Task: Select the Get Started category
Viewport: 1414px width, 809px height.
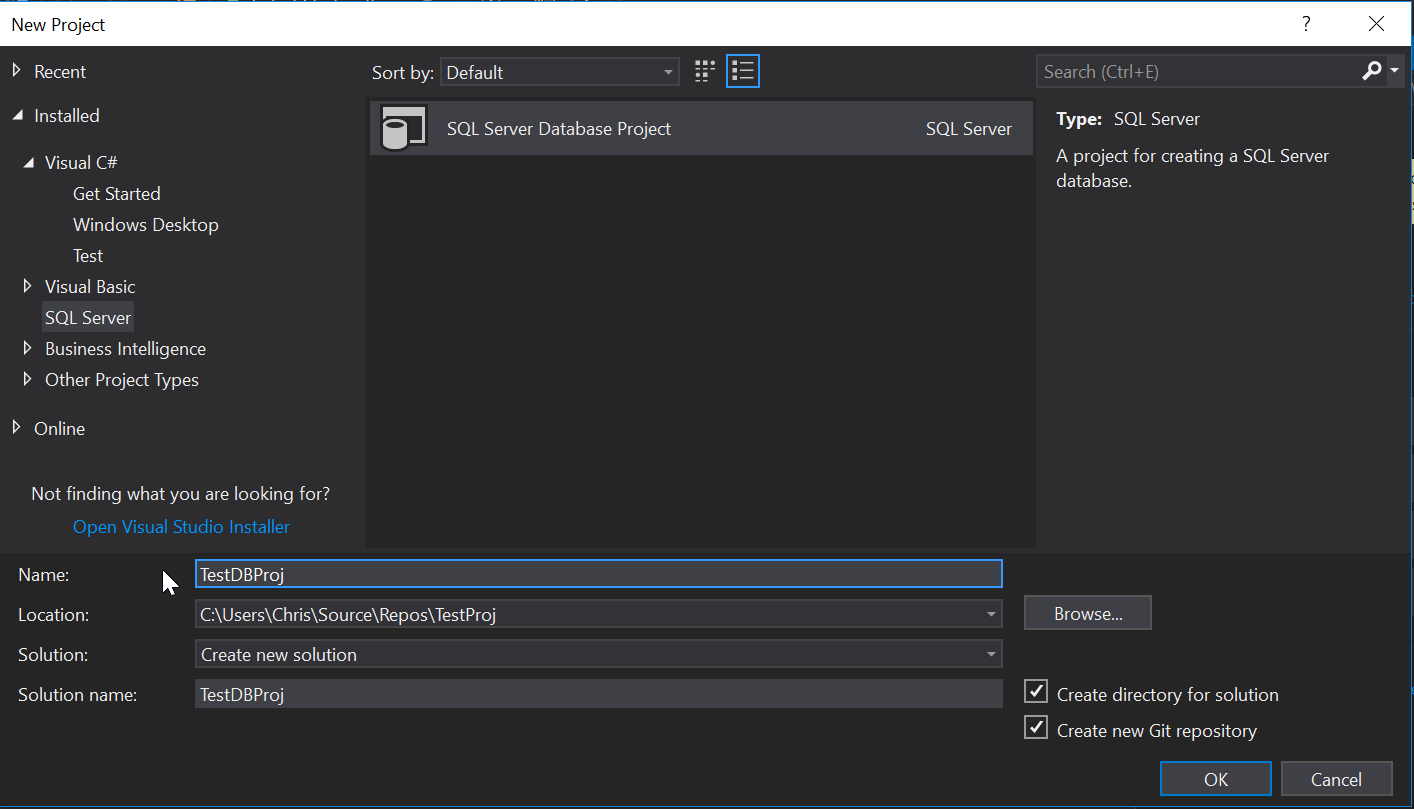Action: click(x=116, y=194)
